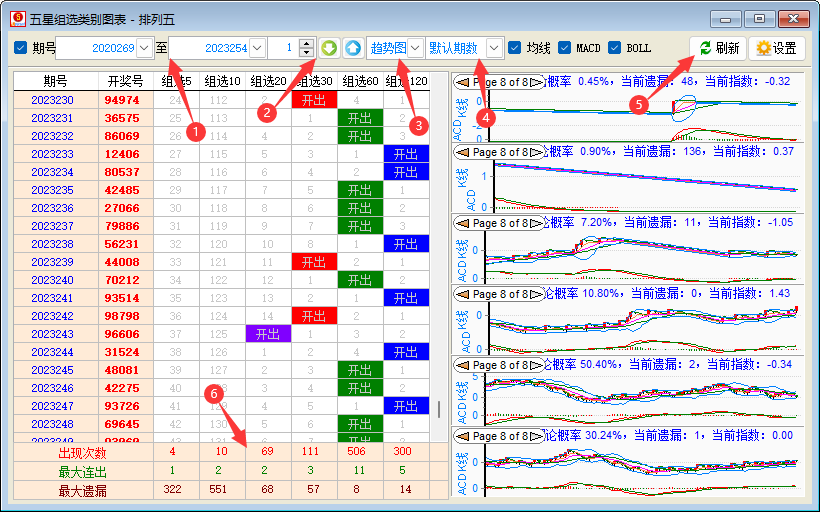The image size is (820, 512).
Task: Go to previous page in top chart pager
Action: coord(464,81)
